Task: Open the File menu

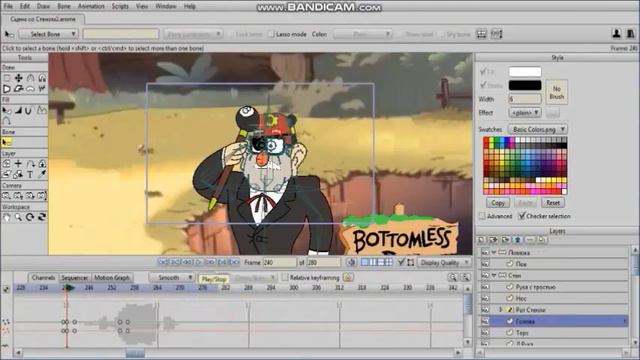Action: (x=8, y=6)
